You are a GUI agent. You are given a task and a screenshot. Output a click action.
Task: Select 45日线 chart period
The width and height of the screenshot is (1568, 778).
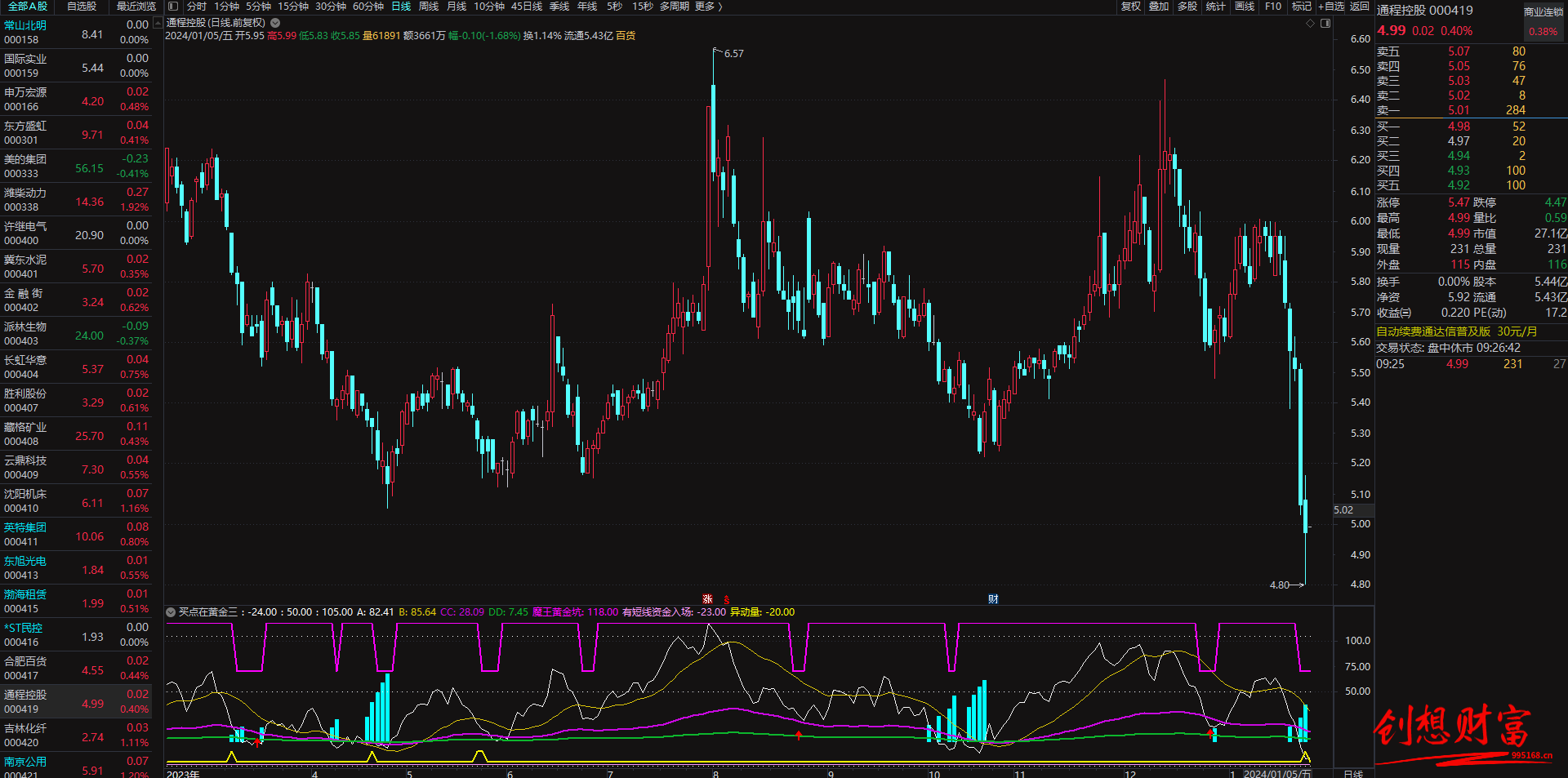click(527, 6)
